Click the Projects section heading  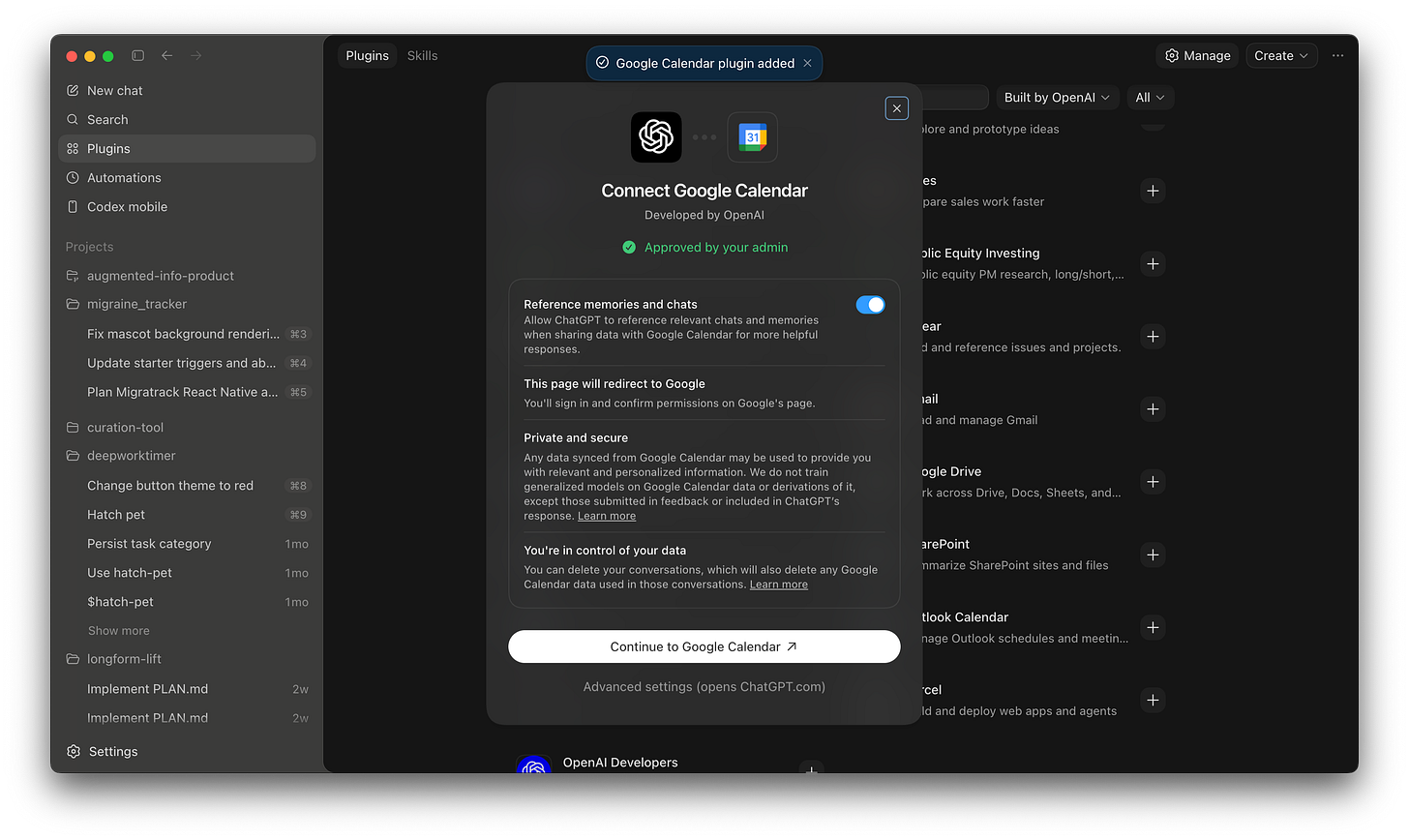[89, 247]
